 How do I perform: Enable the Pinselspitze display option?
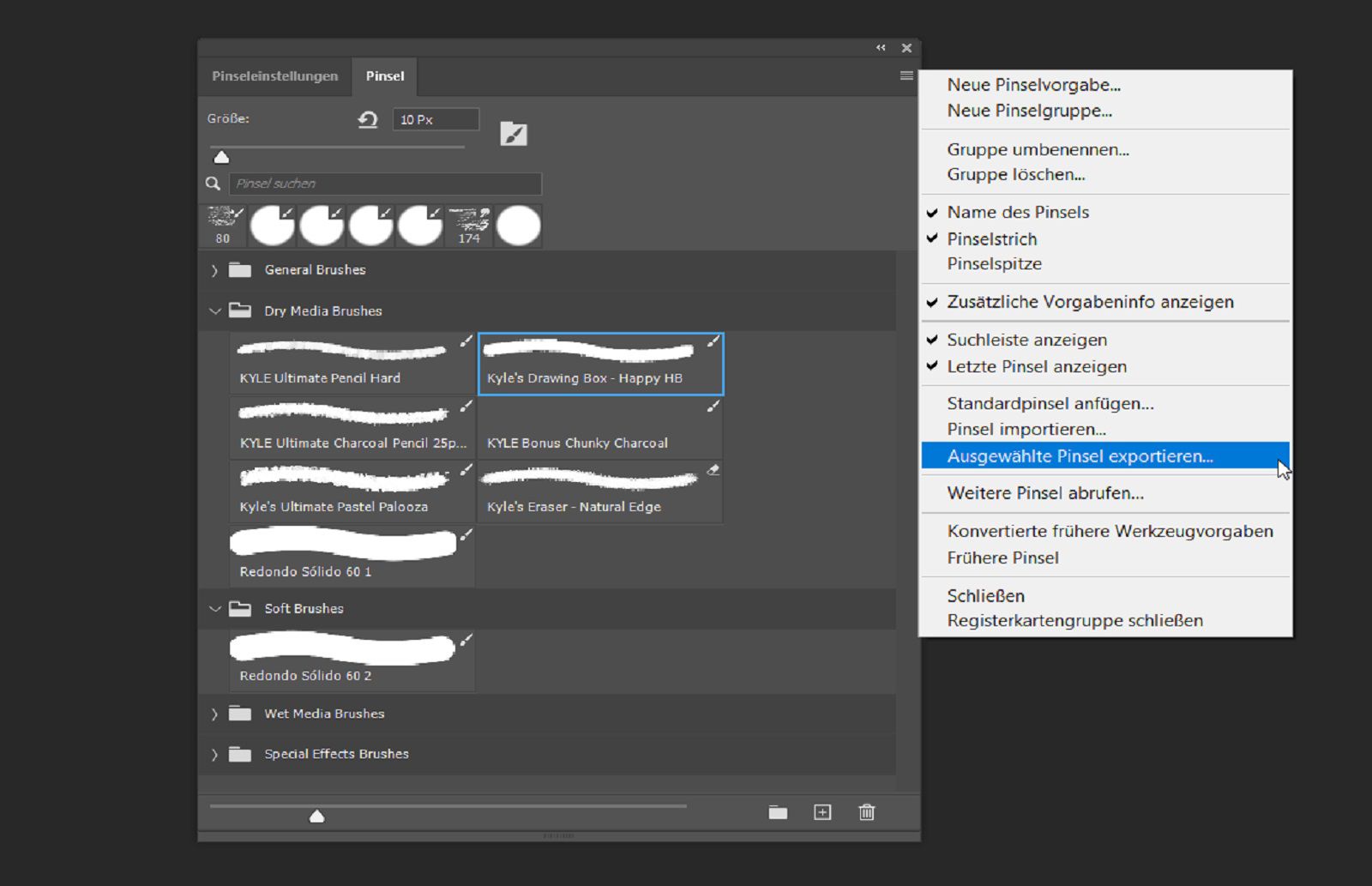[994, 263]
